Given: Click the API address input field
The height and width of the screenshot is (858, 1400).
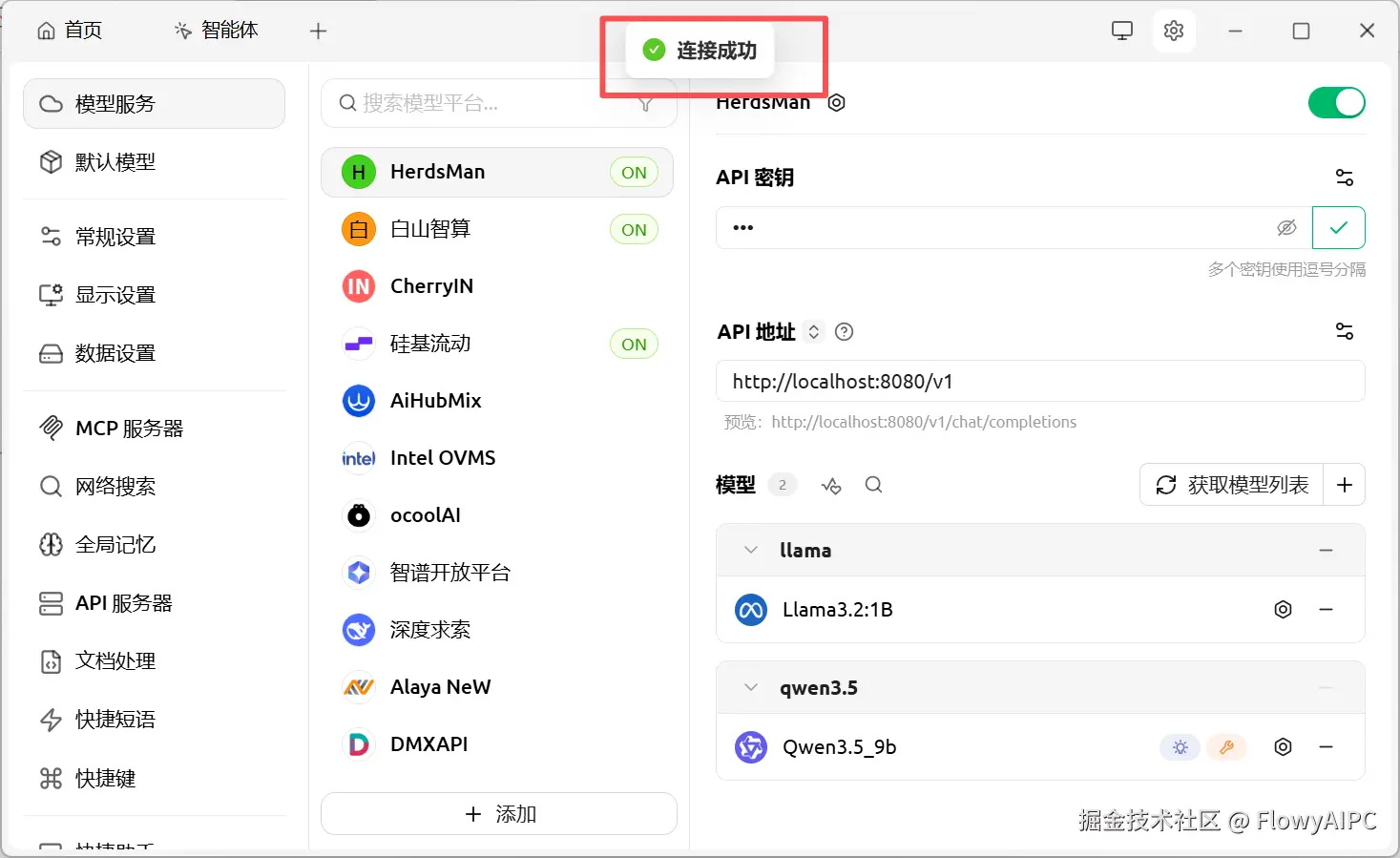Looking at the screenshot, I should (x=1040, y=382).
